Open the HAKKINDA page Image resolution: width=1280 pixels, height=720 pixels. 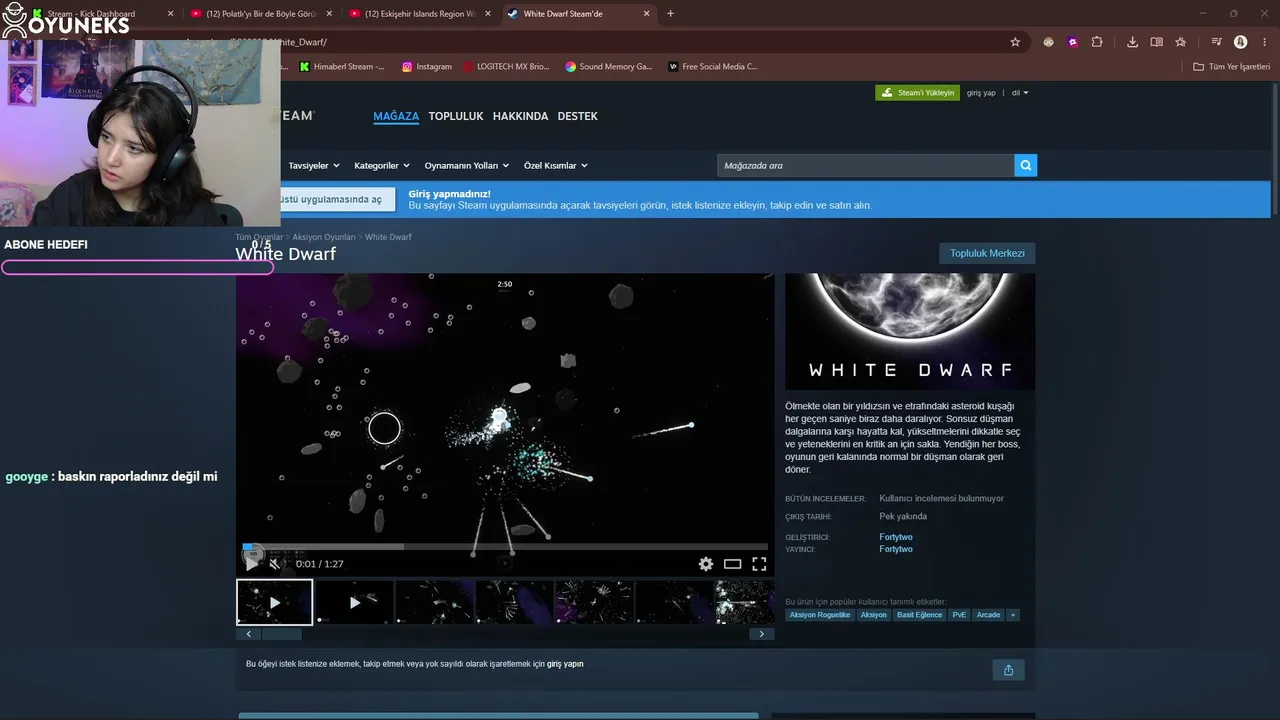pos(521,116)
